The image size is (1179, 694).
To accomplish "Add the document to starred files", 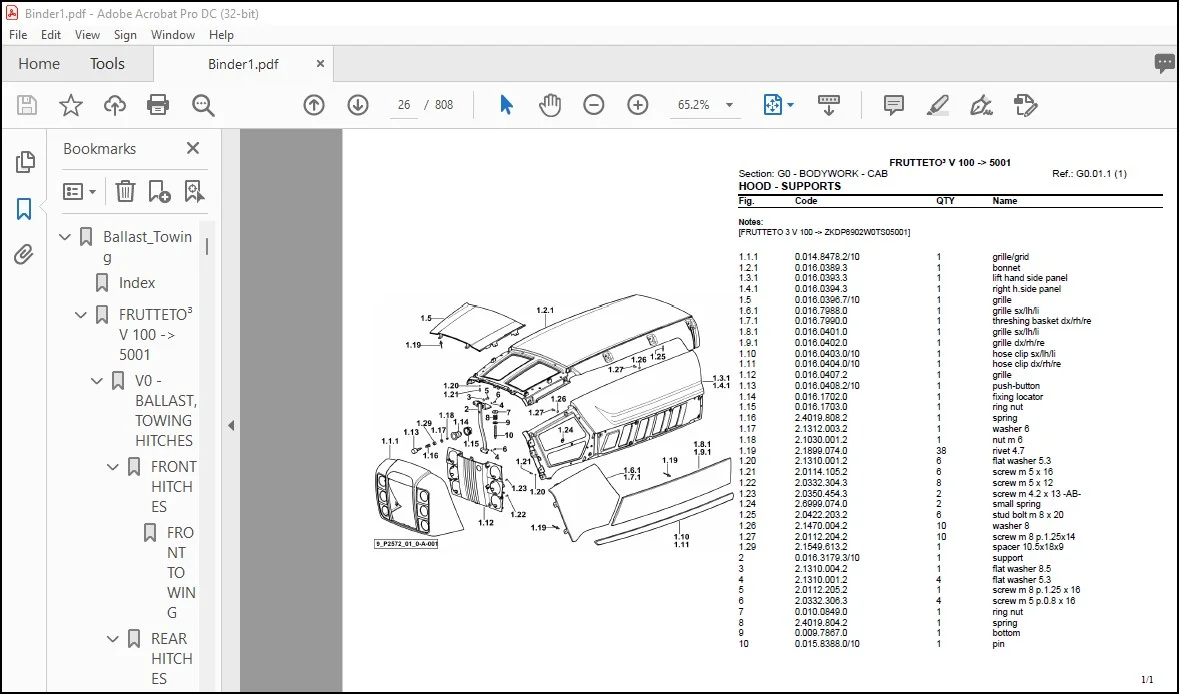I will tap(71, 105).
